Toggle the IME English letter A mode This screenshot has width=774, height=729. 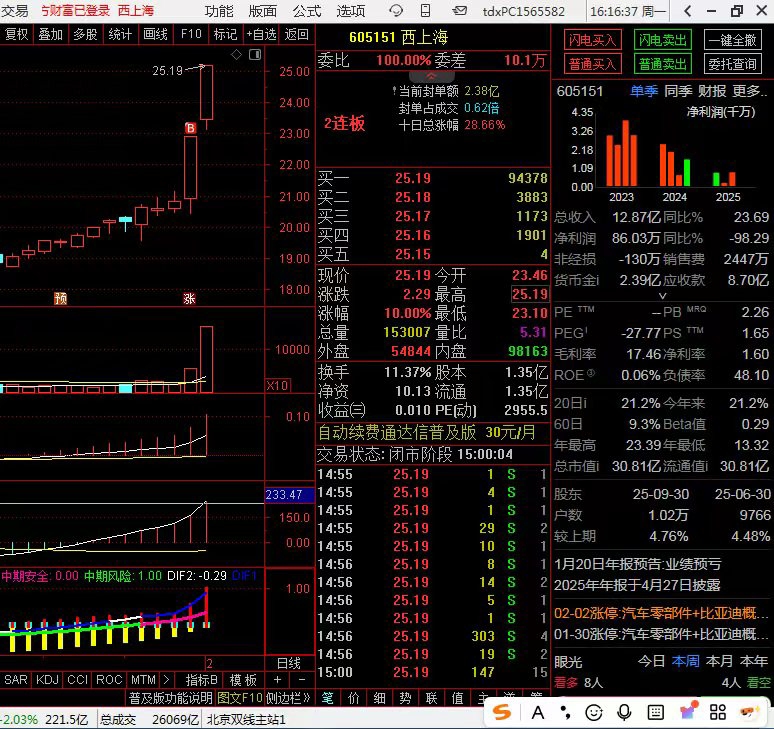point(538,712)
